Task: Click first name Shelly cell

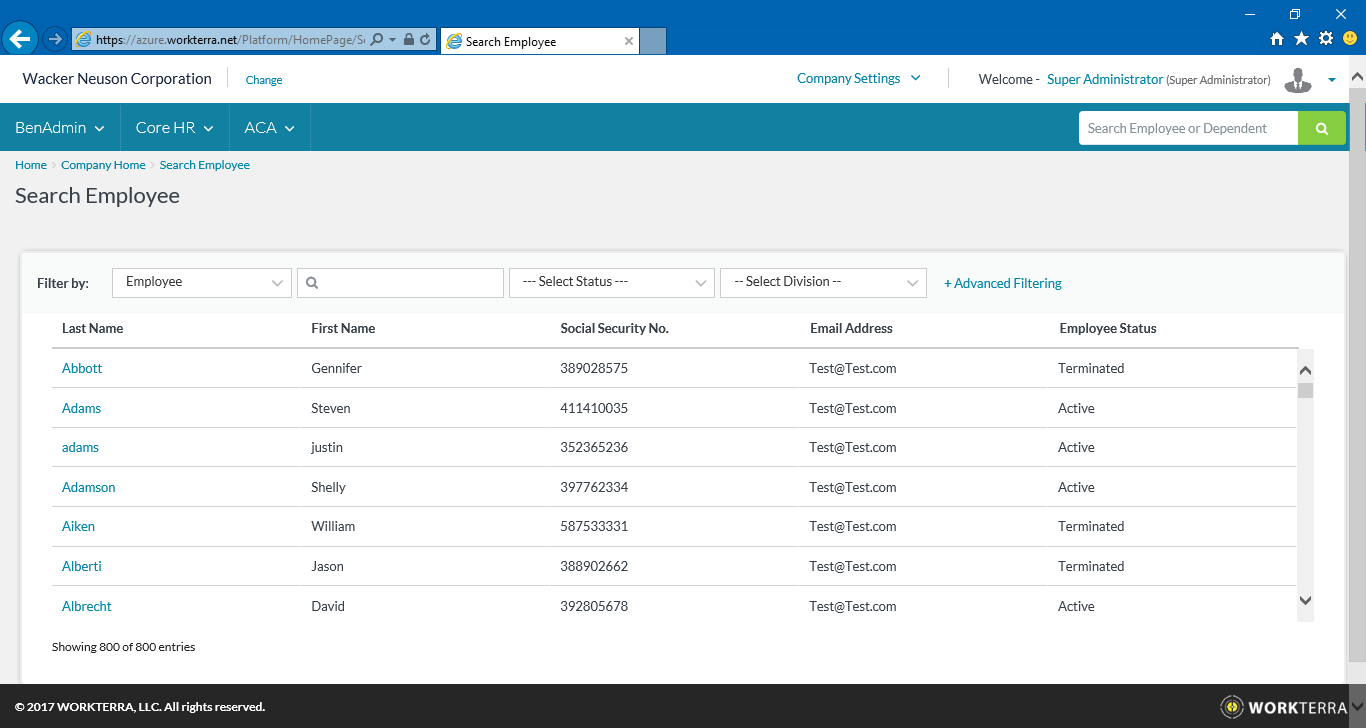Action: tap(328, 487)
